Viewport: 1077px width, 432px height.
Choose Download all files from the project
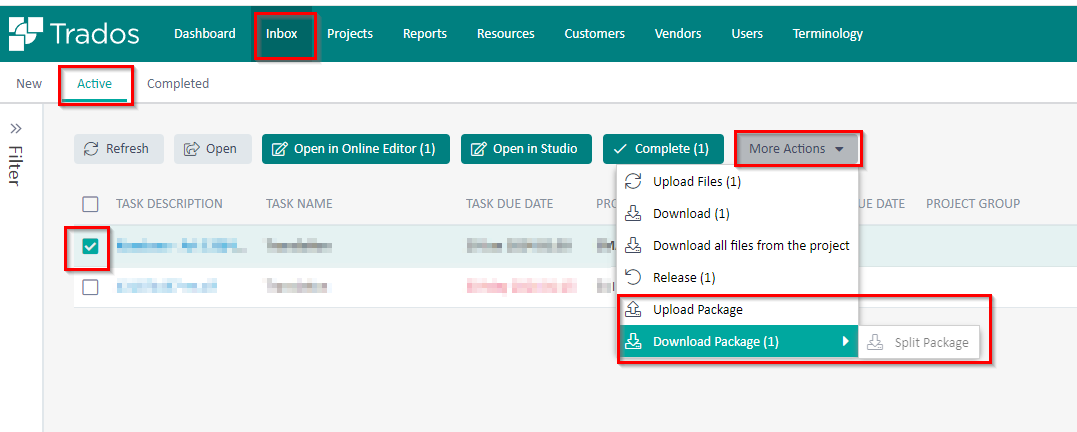[738, 245]
